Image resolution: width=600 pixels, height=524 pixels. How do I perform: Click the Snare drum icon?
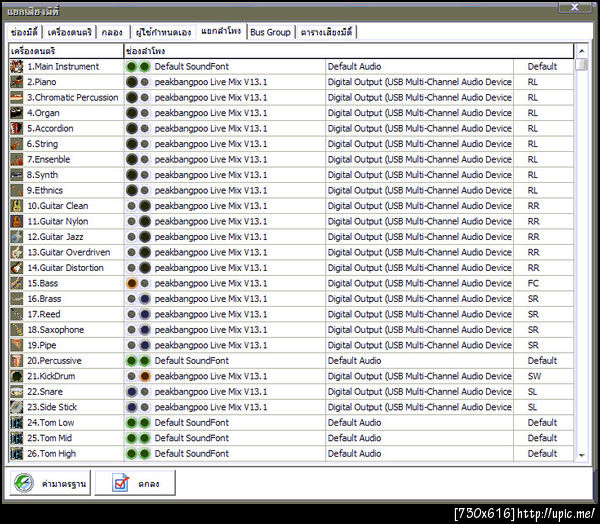click(x=16, y=392)
